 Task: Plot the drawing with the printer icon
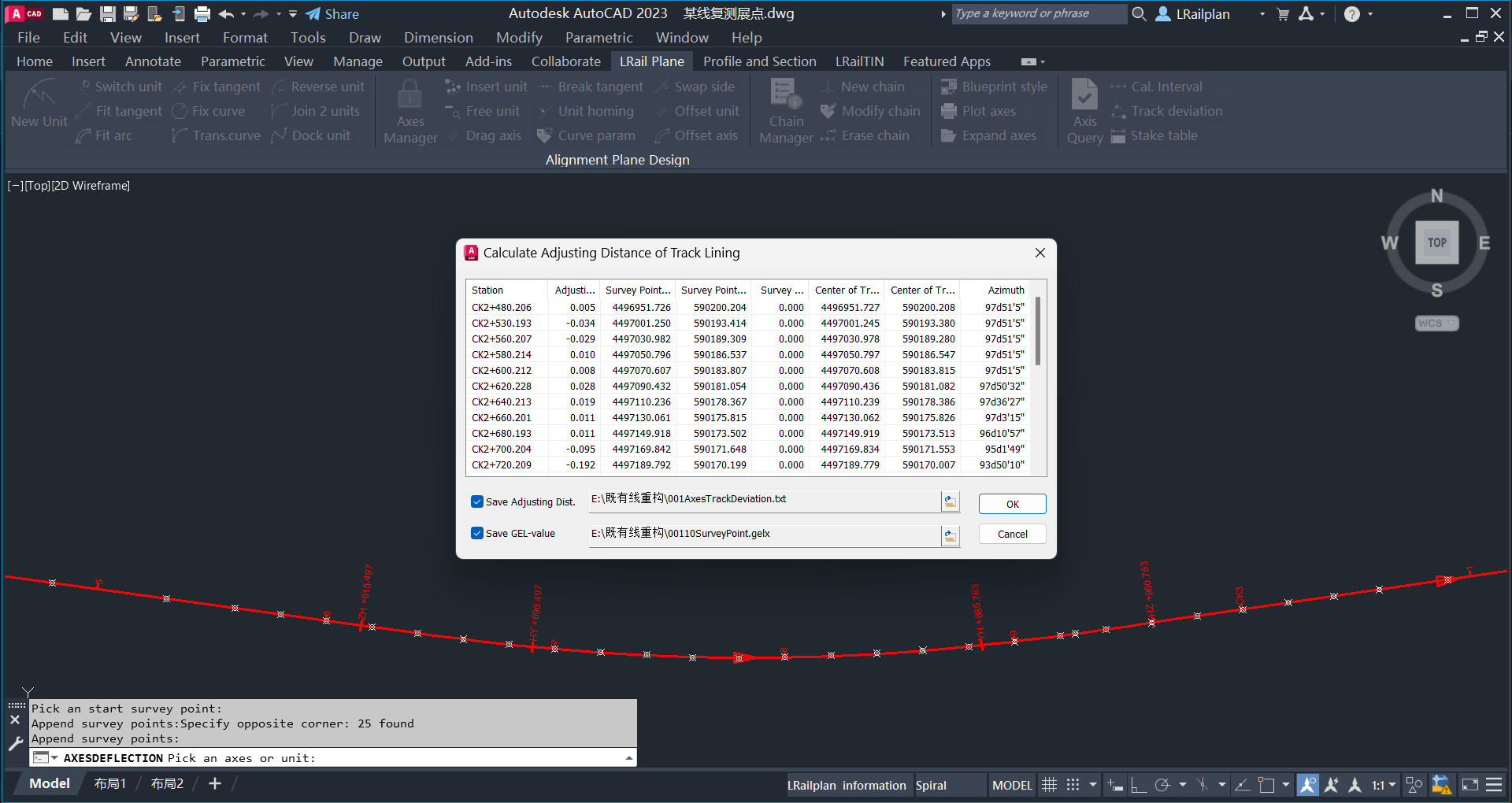tap(202, 14)
